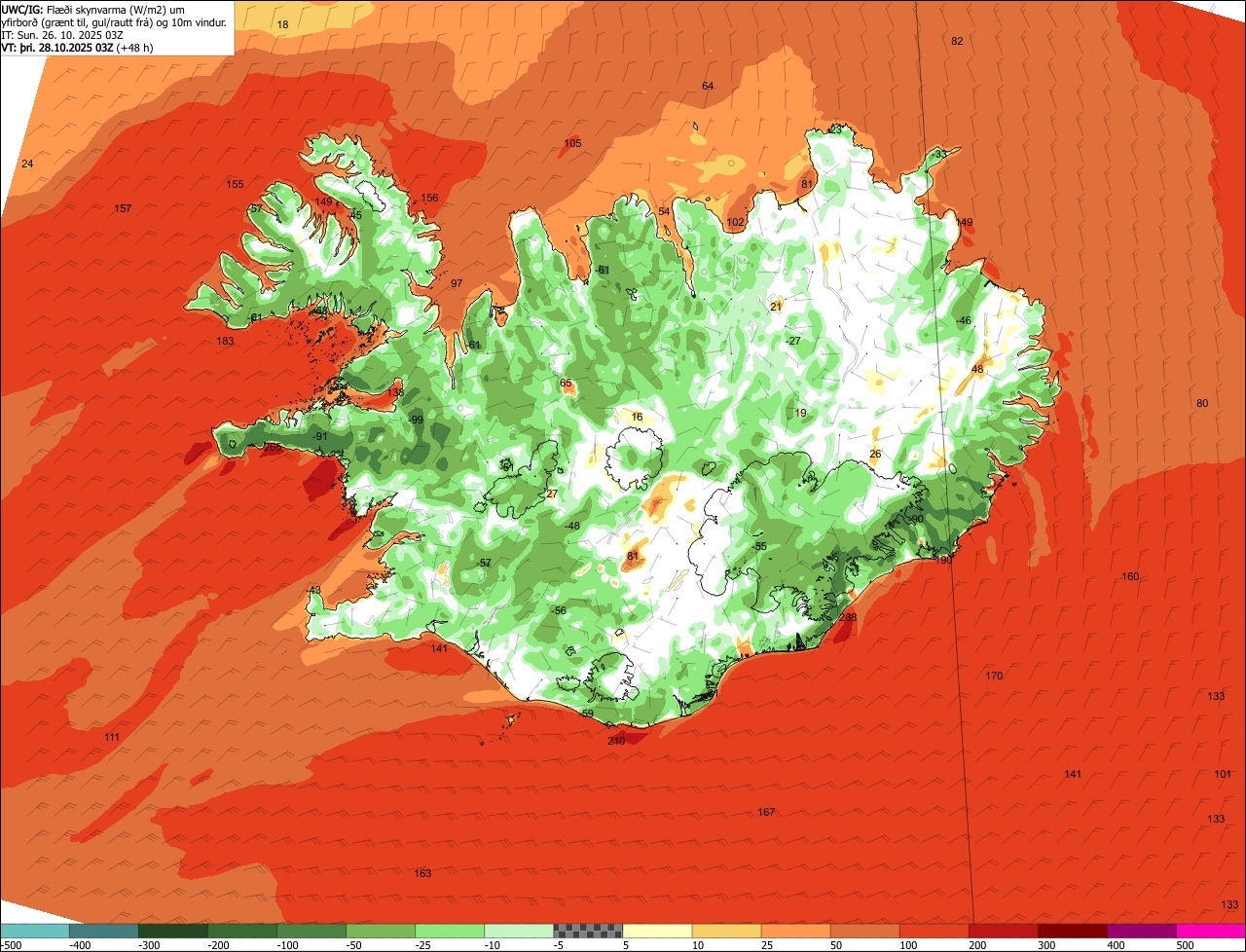This screenshot has width=1246, height=952.
Task: Click the flux value -48 in the highlands
Action: click(571, 527)
